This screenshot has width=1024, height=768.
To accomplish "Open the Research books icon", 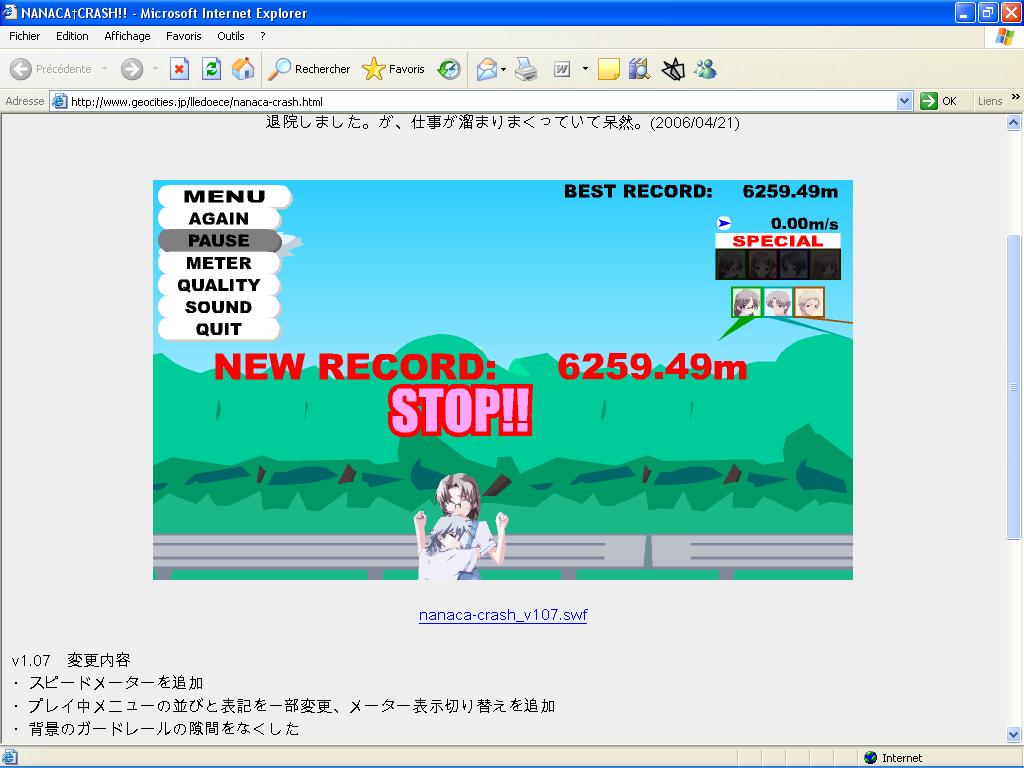I will pos(639,69).
